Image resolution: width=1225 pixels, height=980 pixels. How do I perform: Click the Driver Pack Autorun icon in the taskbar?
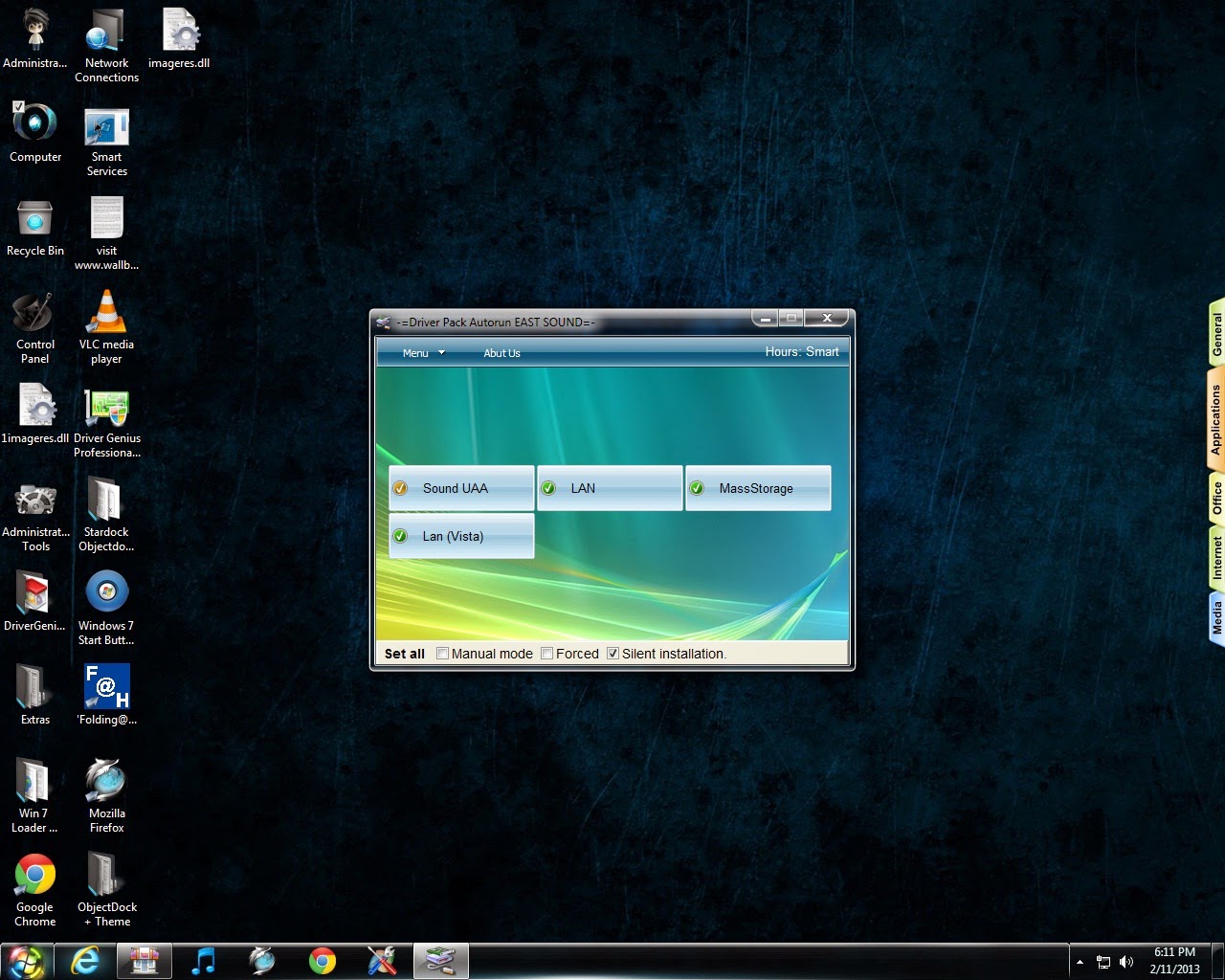[440, 960]
